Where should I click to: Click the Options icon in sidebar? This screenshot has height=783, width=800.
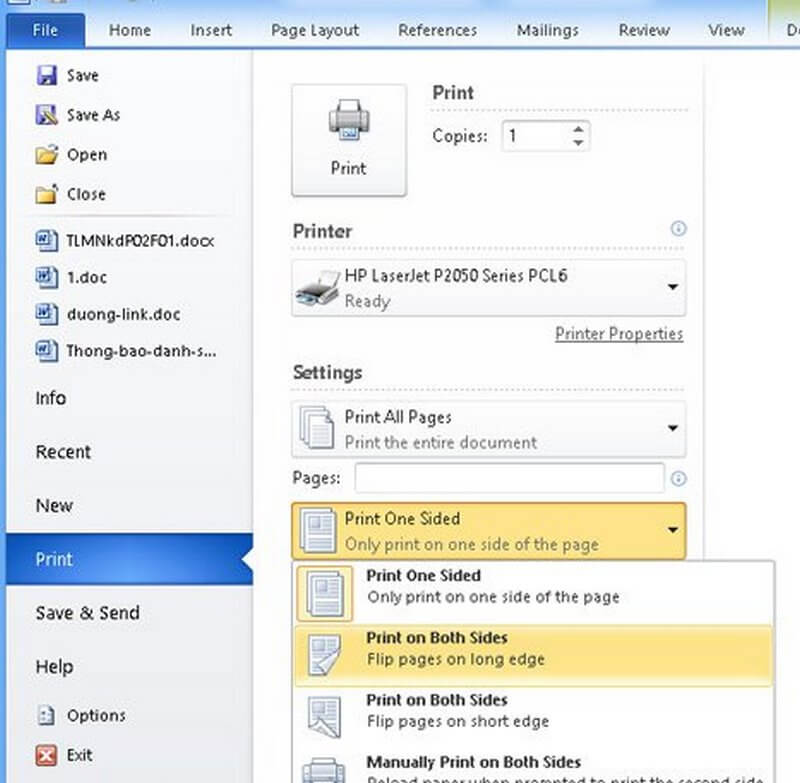(46, 716)
